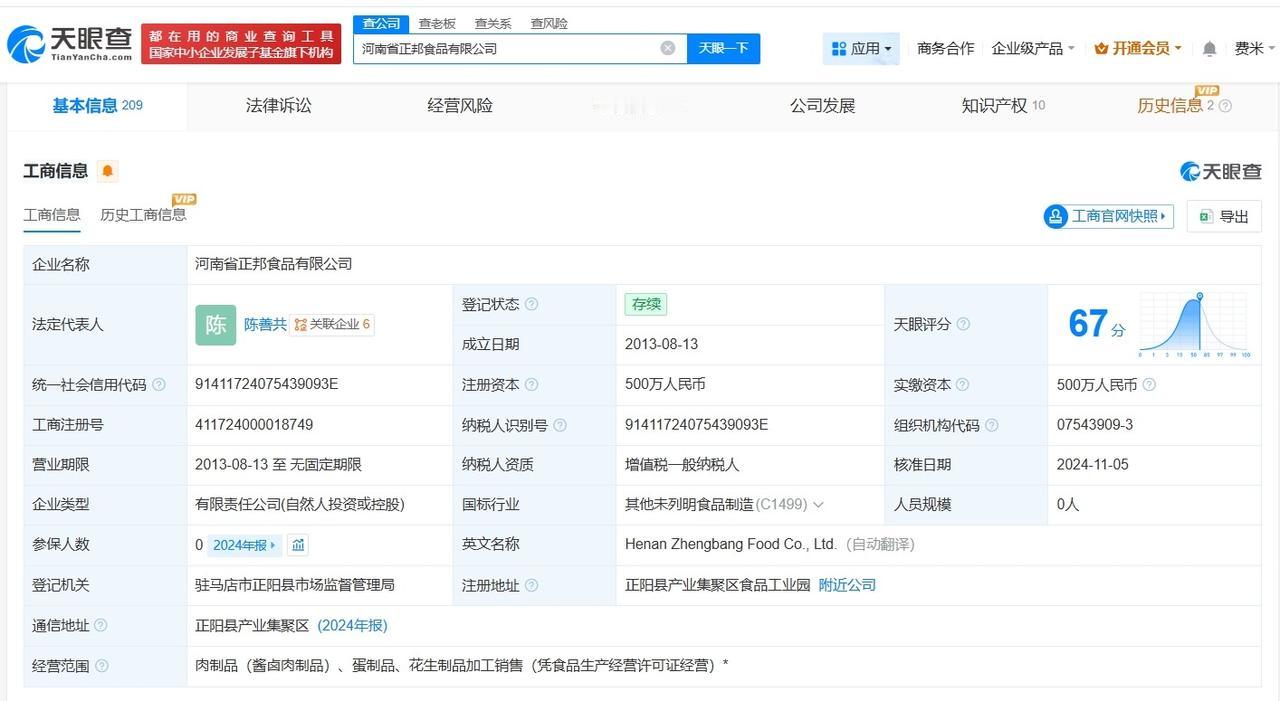Switch to the 法律诉讼 tab
The width and height of the screenshot is (1280, 701).
tap(279, 103)
